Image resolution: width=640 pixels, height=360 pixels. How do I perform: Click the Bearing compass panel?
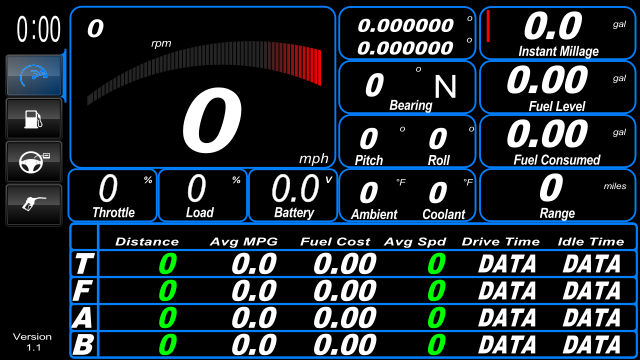coord(407,87)
